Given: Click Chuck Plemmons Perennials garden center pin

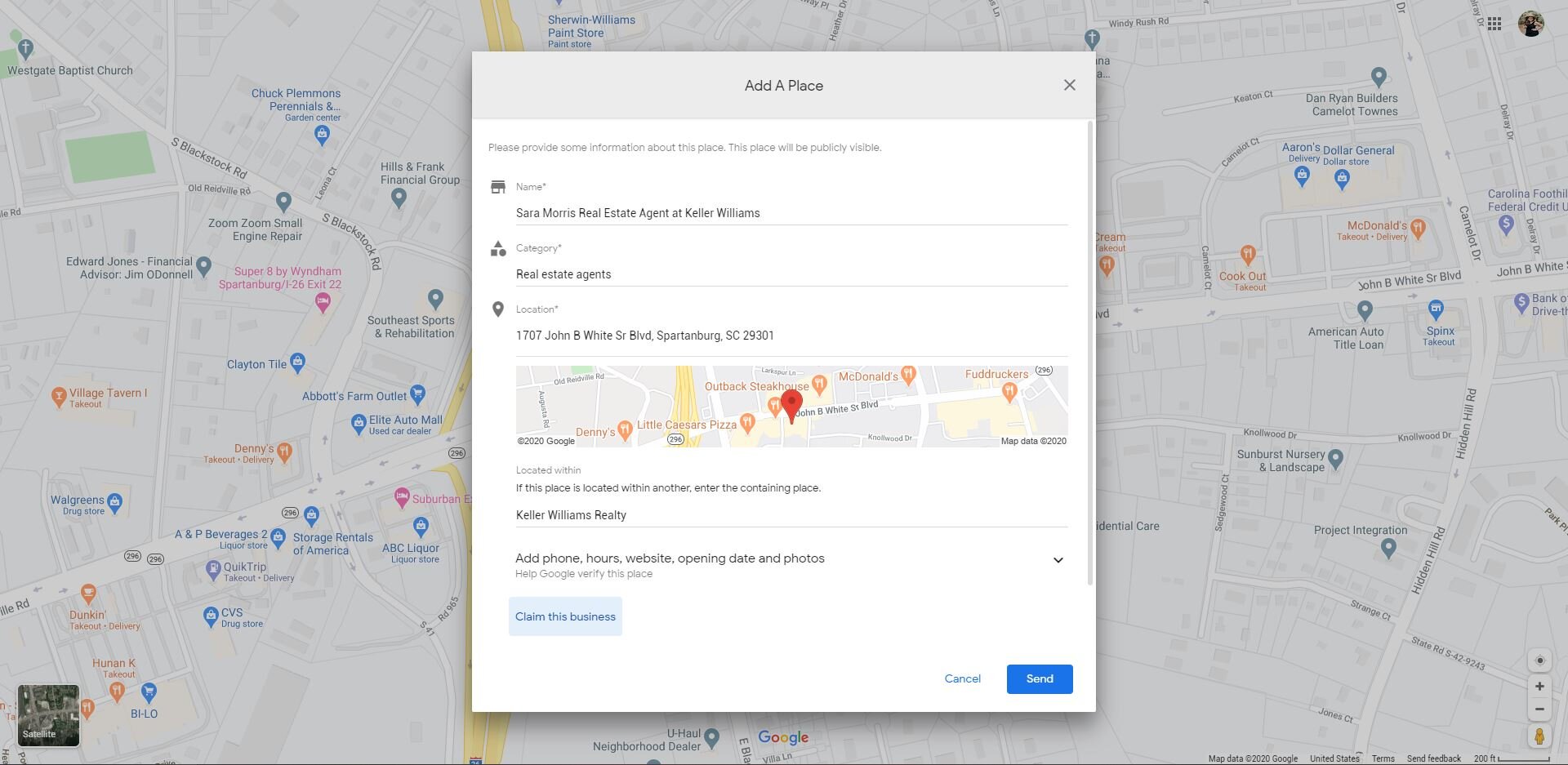Looking at the screenshot, I should (x=322, y=136).
